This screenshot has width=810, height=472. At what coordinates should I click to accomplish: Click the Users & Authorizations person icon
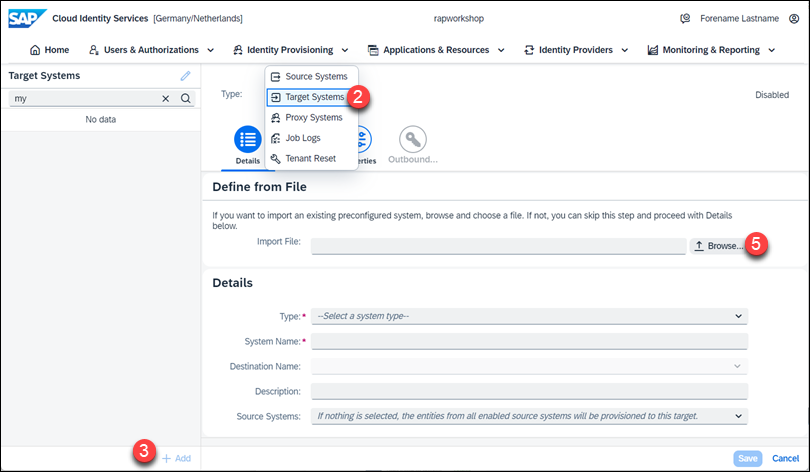coord(94,50)
